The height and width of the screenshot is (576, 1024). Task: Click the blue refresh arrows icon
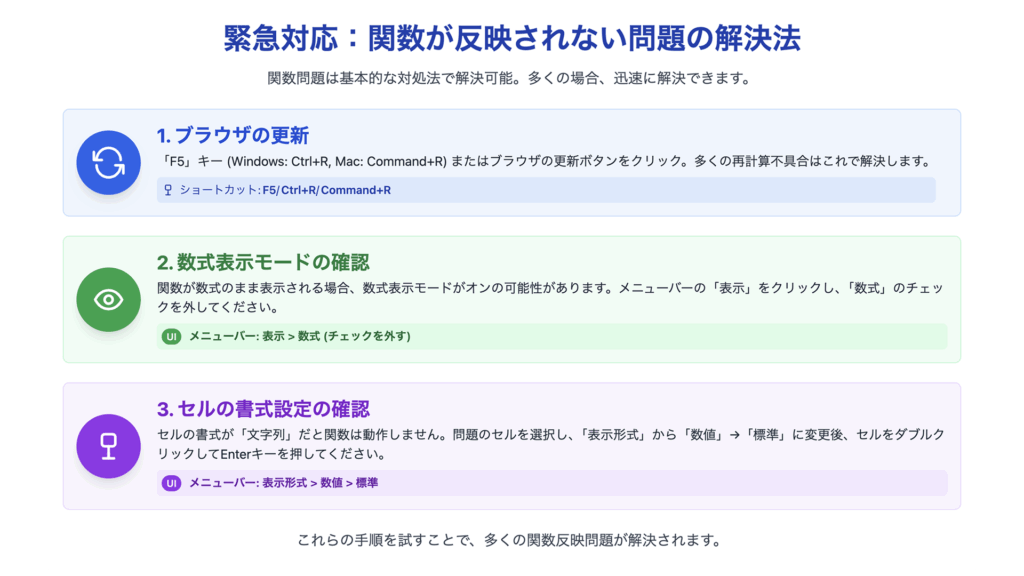[108, 163]
